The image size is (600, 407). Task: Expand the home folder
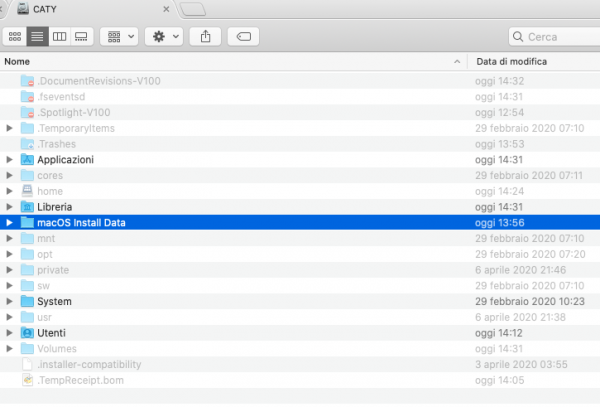[10, 191]
